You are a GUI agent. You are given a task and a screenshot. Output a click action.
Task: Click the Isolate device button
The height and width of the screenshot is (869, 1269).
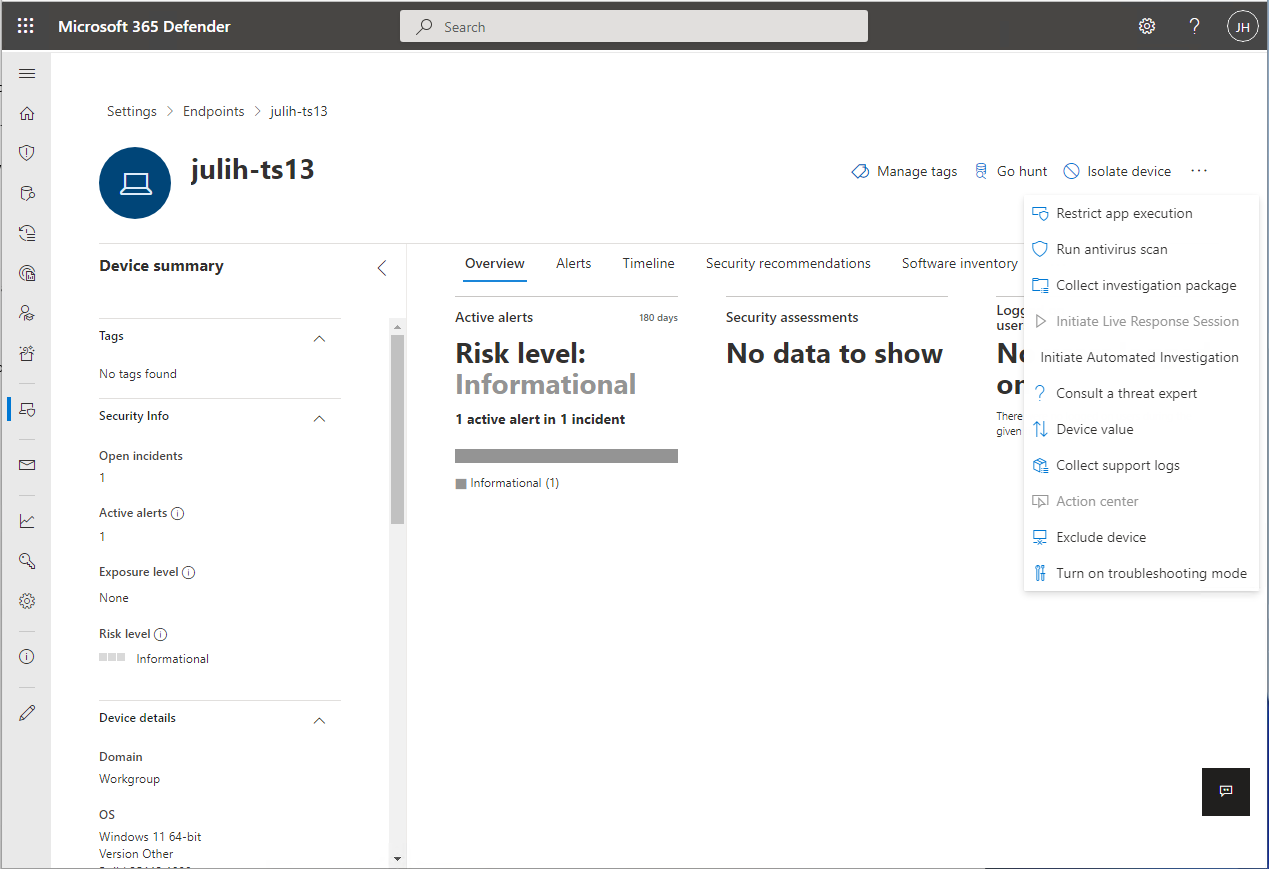coord(1117,171)
